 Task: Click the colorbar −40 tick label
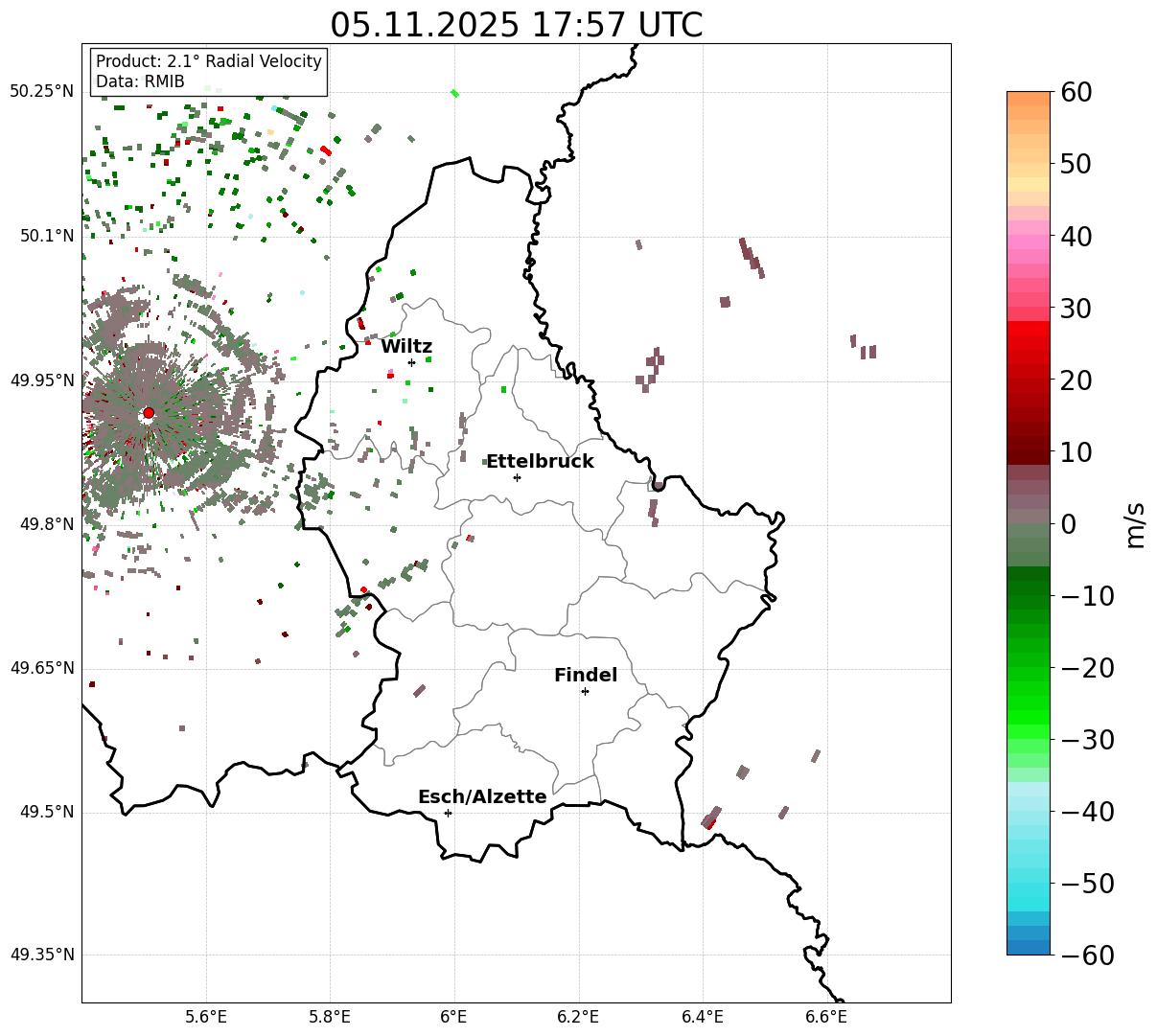(x=1087, y=812)
